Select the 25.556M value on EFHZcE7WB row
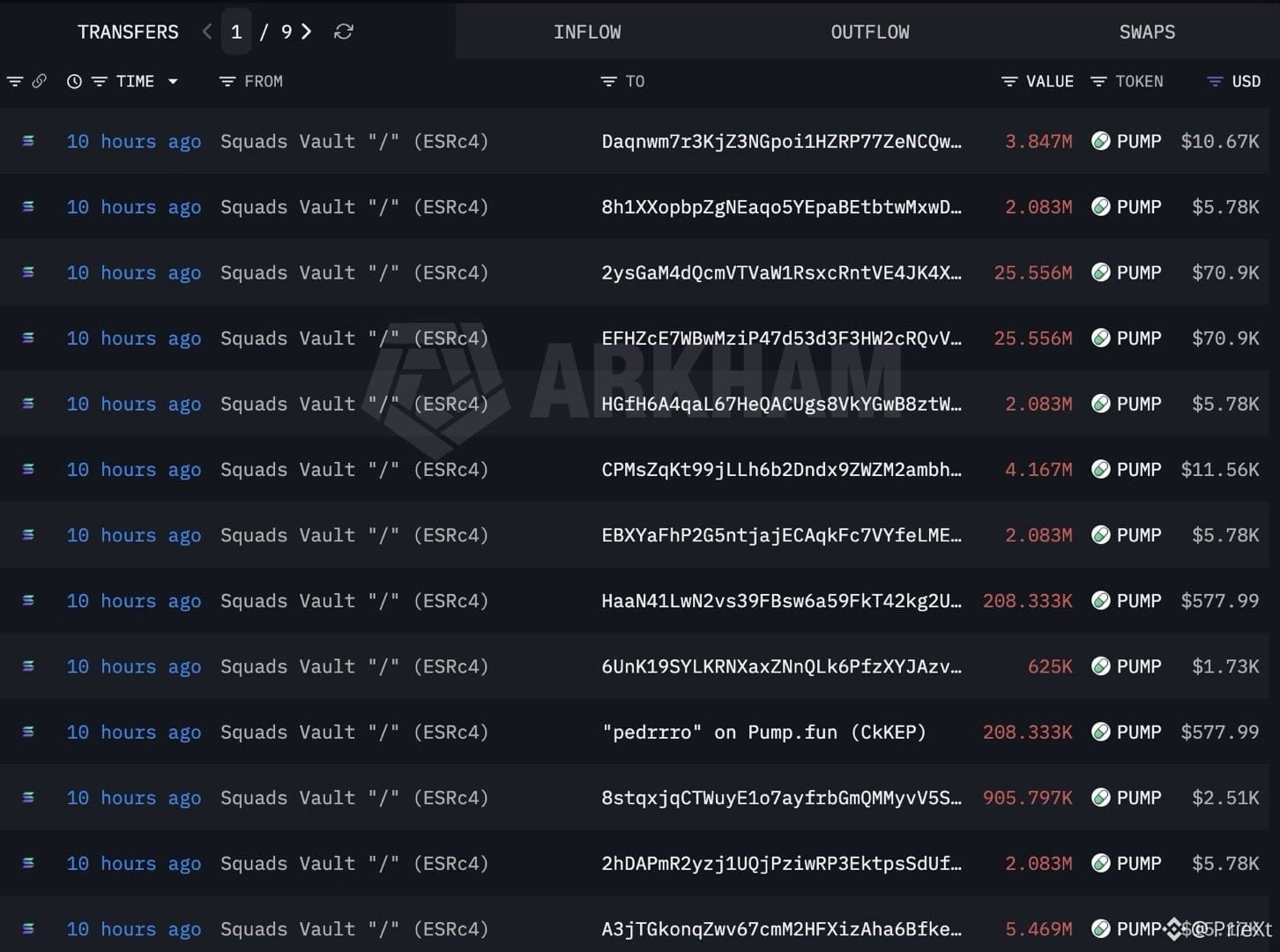 [x=1033, y=338]
